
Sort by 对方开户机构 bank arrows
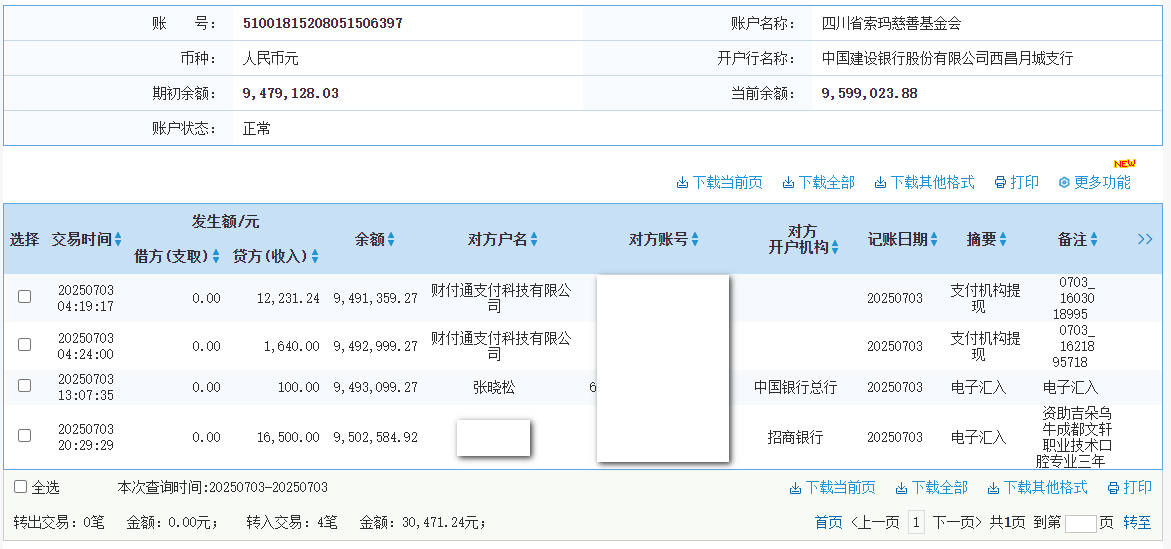tap(834, 248)
